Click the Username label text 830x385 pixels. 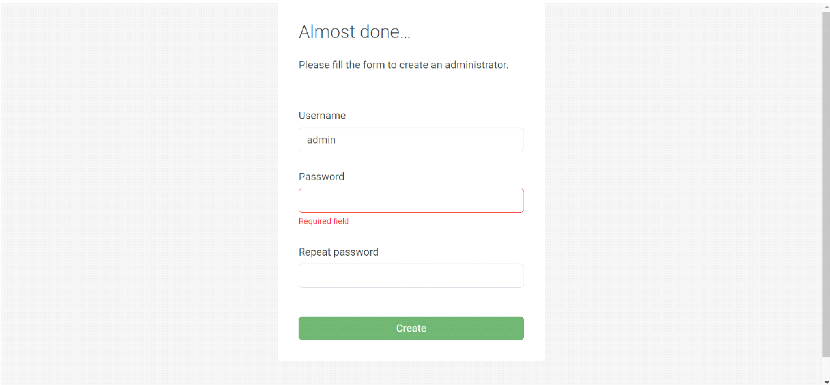click(322, 115)
